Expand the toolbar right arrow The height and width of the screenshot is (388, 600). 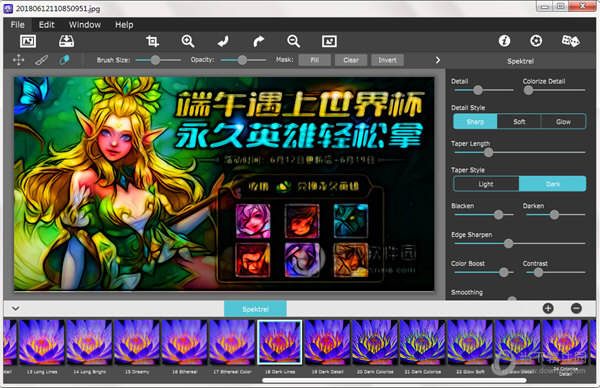438,60
